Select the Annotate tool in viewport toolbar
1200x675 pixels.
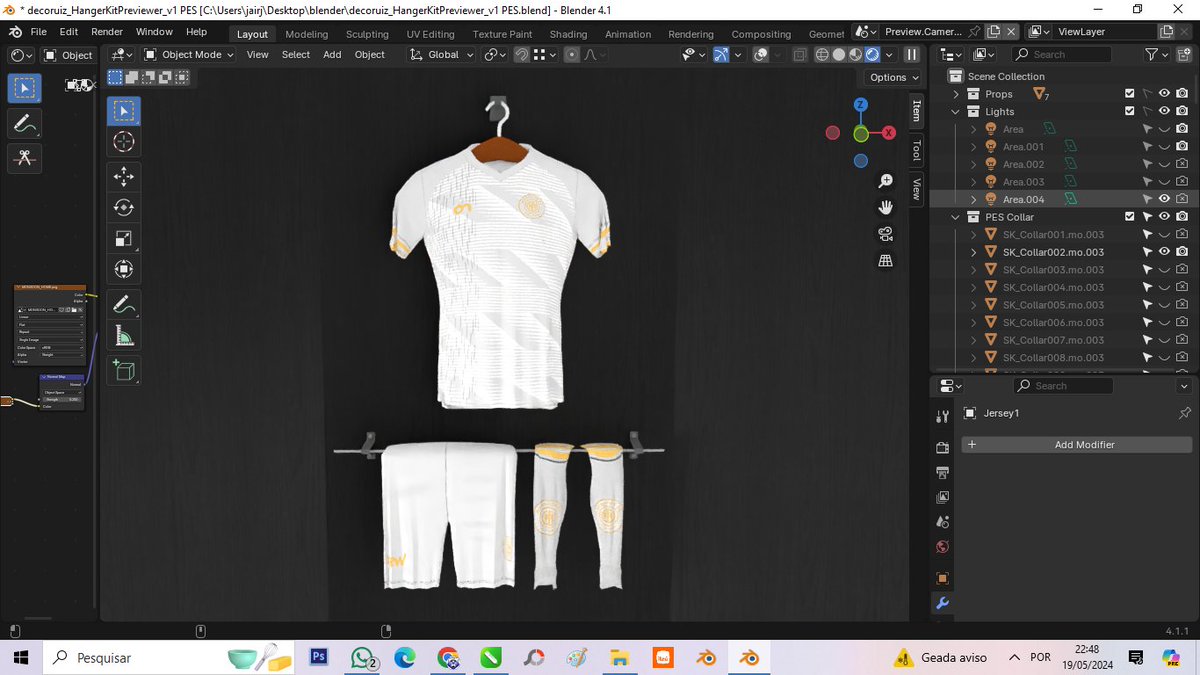(124, 304)
